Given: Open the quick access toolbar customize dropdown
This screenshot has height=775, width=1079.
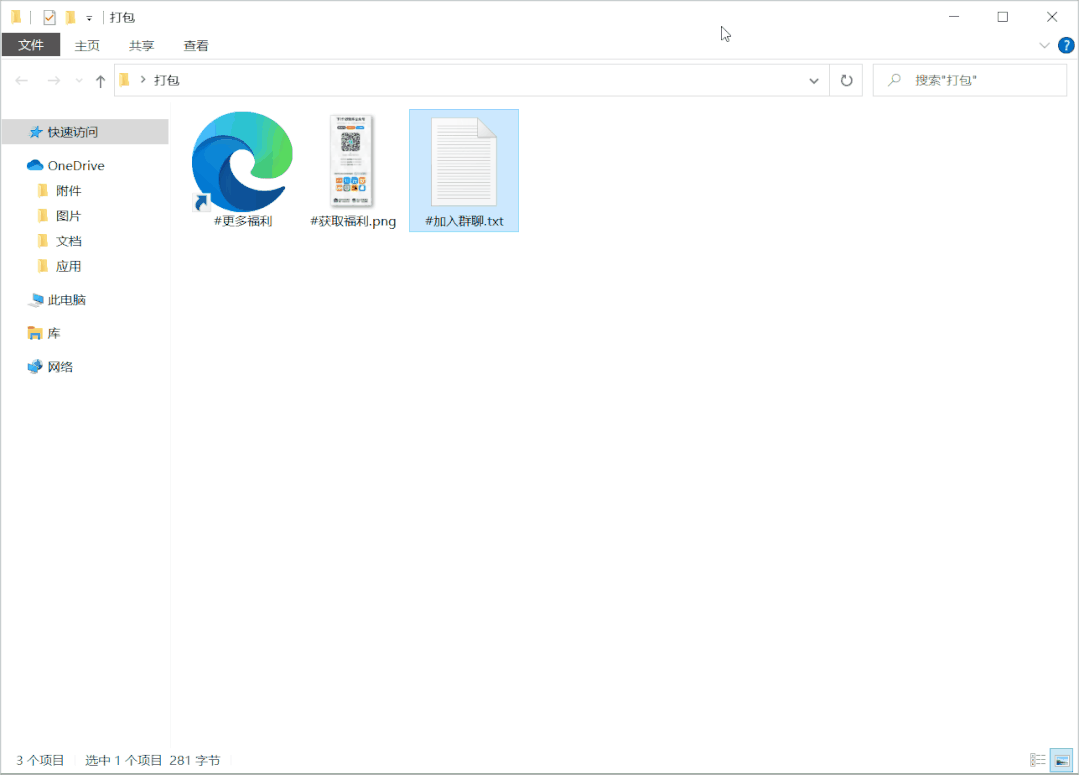Looking at the screenshot, I should (x=89, y=19).
